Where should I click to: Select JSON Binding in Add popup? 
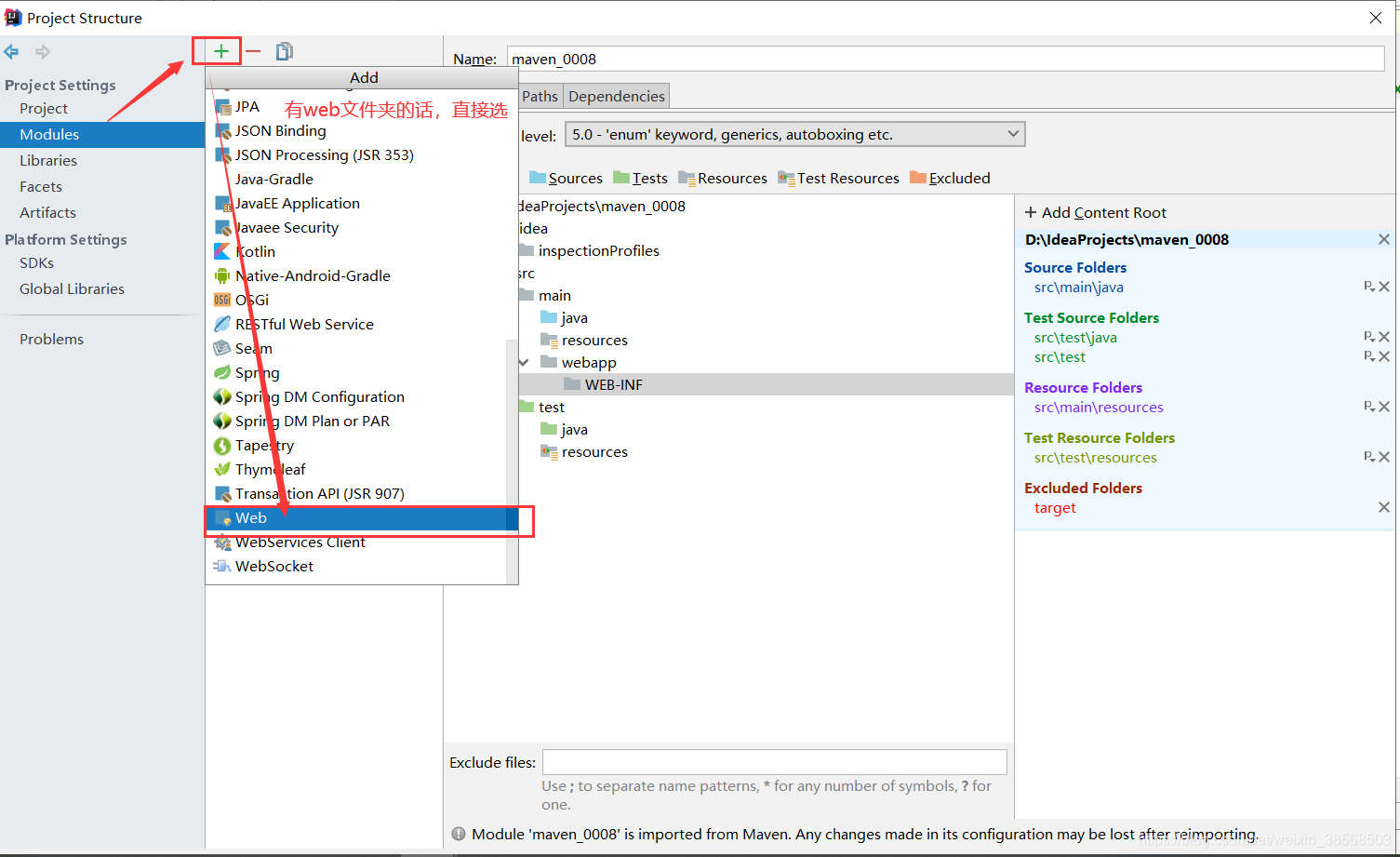[280, 131]
